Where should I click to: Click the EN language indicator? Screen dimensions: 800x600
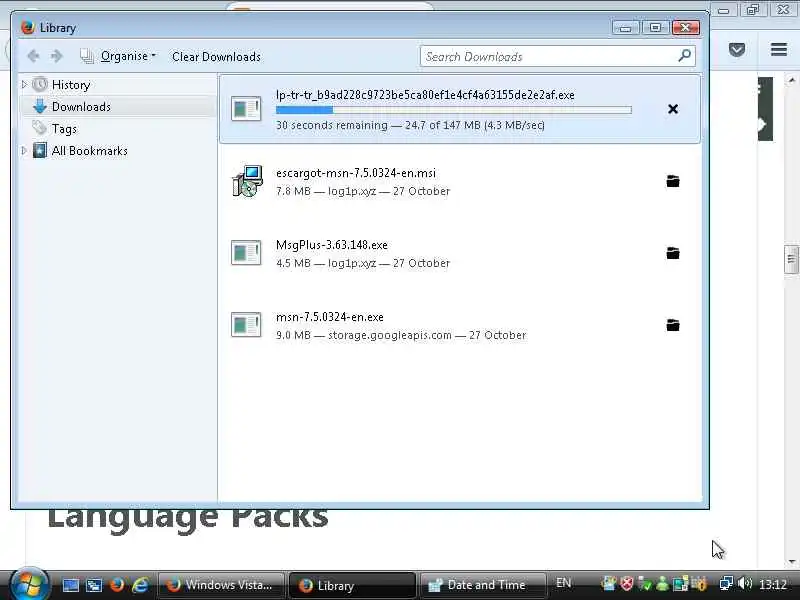coord(563,583)
